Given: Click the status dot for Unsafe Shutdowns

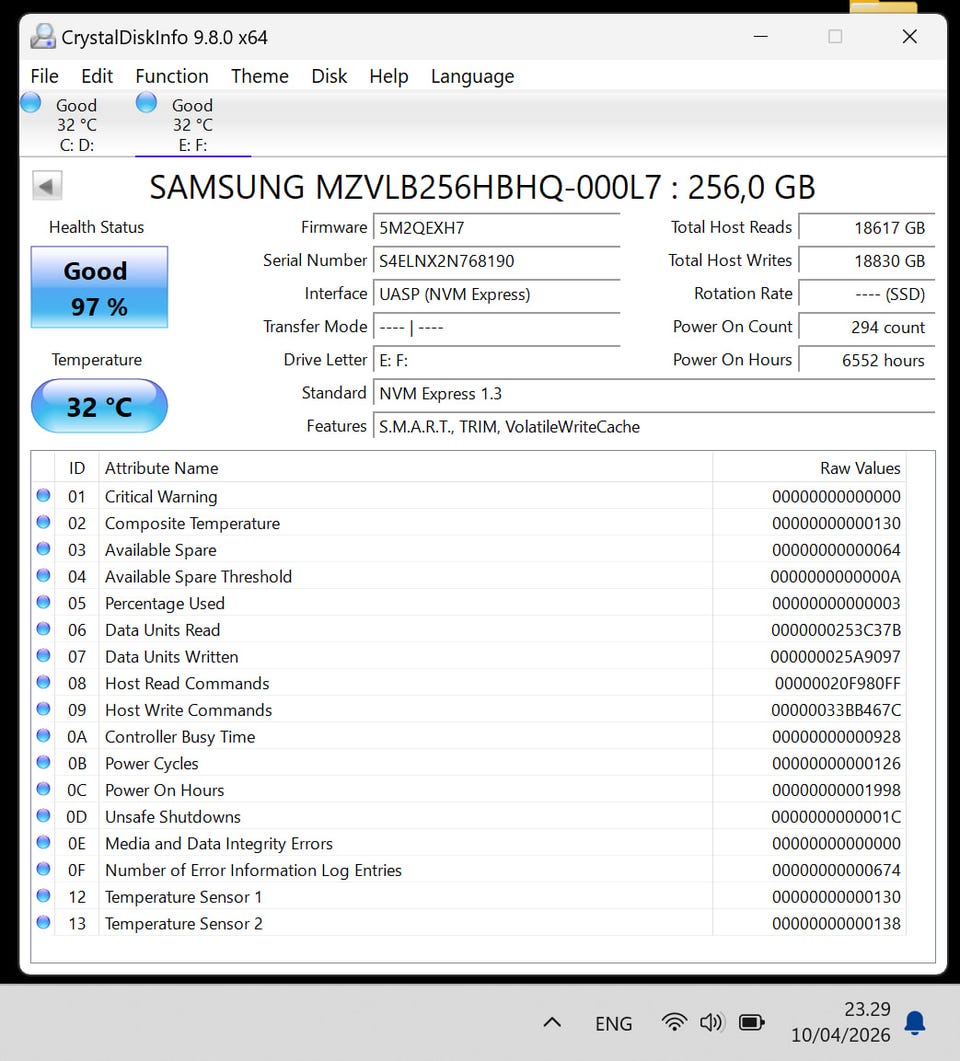Looking at the screenshot, I should pyautogui.click(x=43, y=815).
